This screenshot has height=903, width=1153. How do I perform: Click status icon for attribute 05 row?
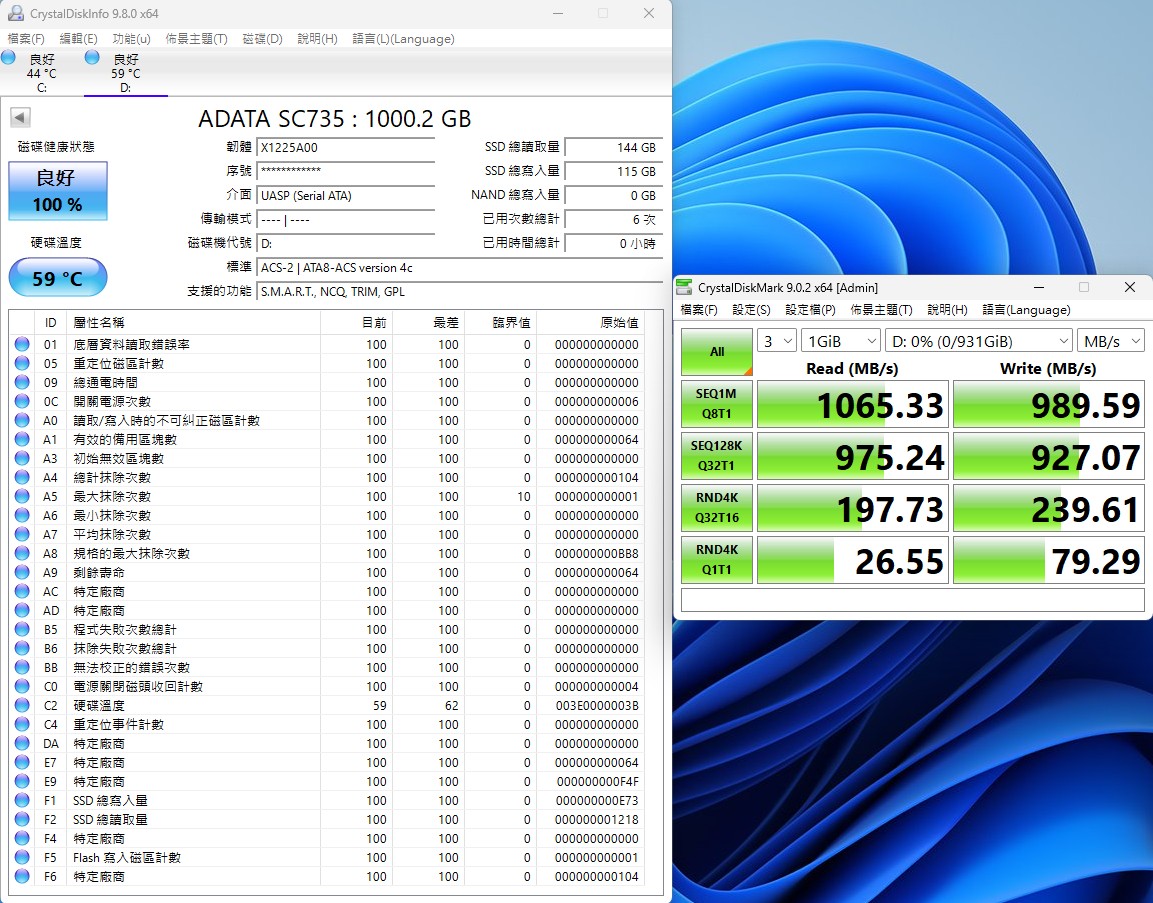22,363
